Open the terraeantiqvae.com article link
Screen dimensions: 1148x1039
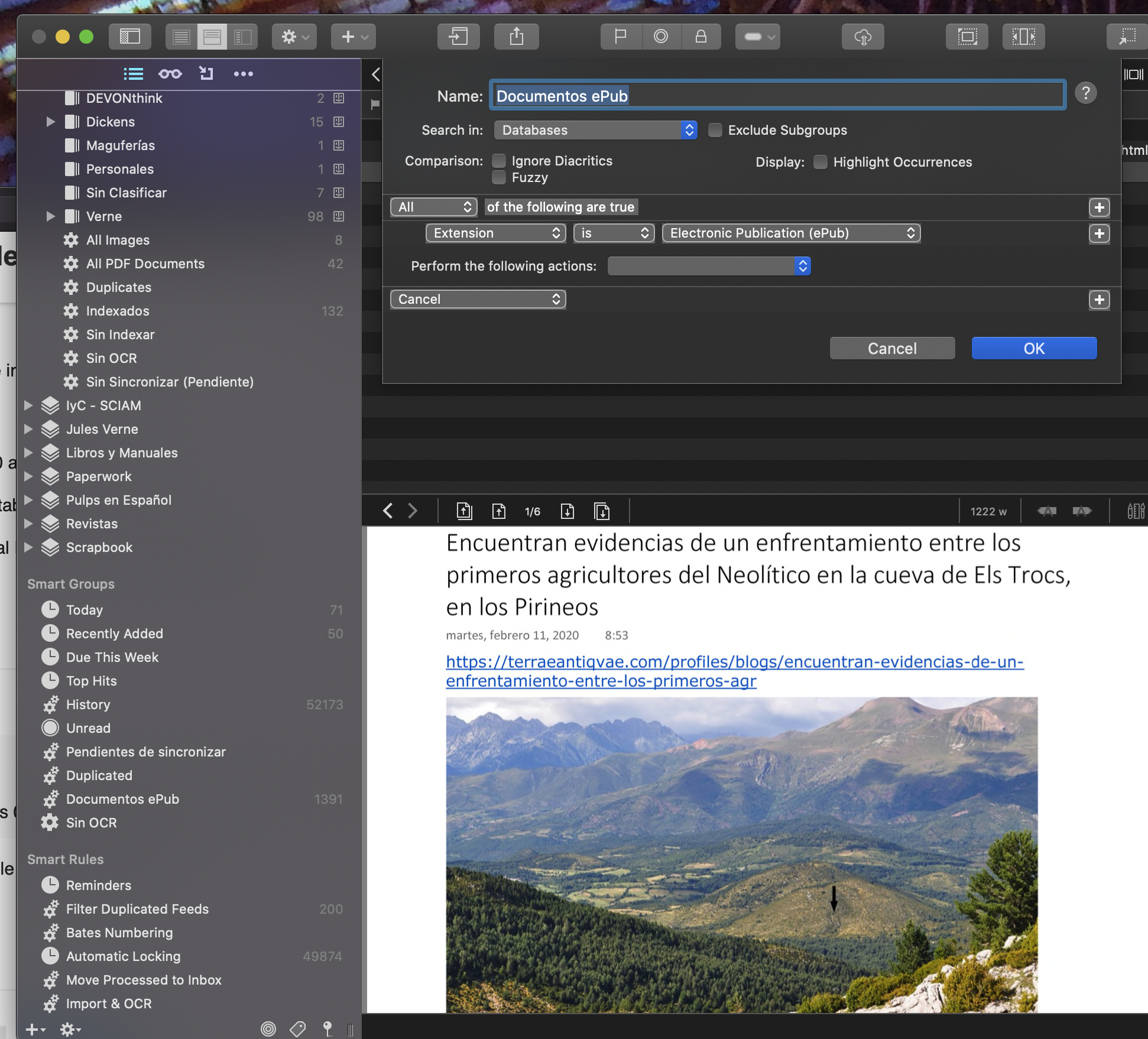(734, 662)
